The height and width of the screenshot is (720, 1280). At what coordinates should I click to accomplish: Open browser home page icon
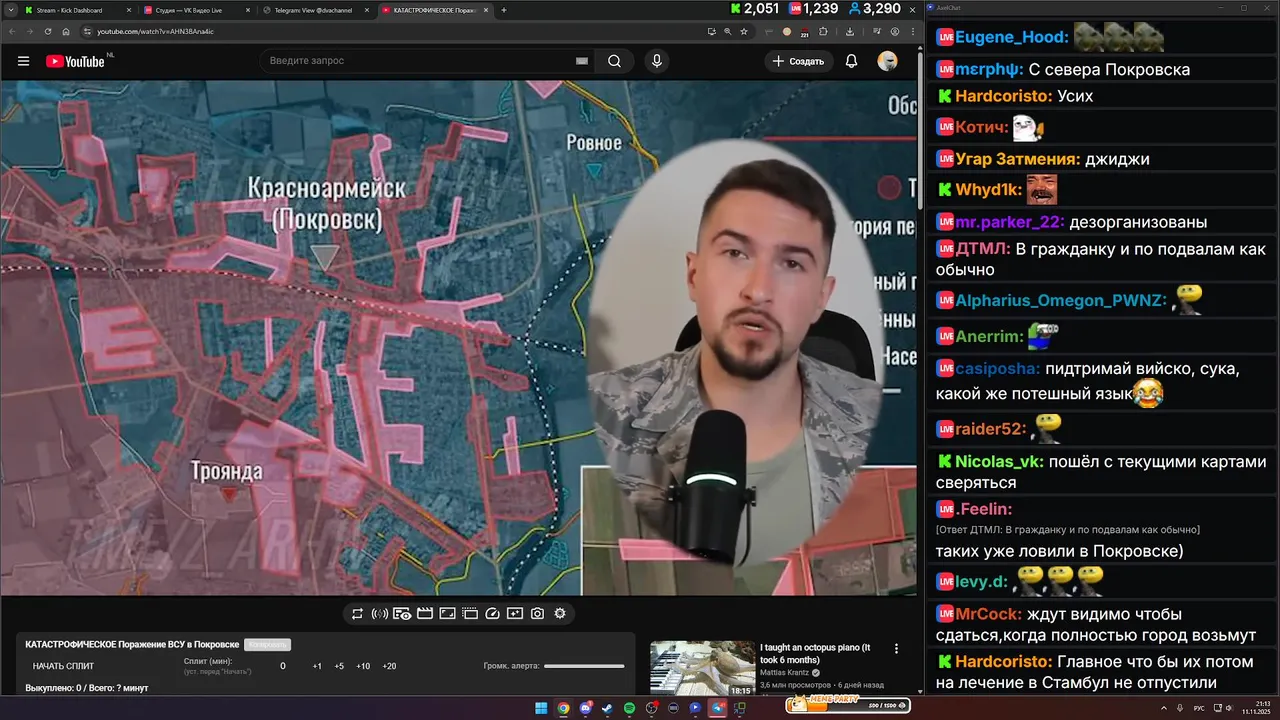(66, 31)
